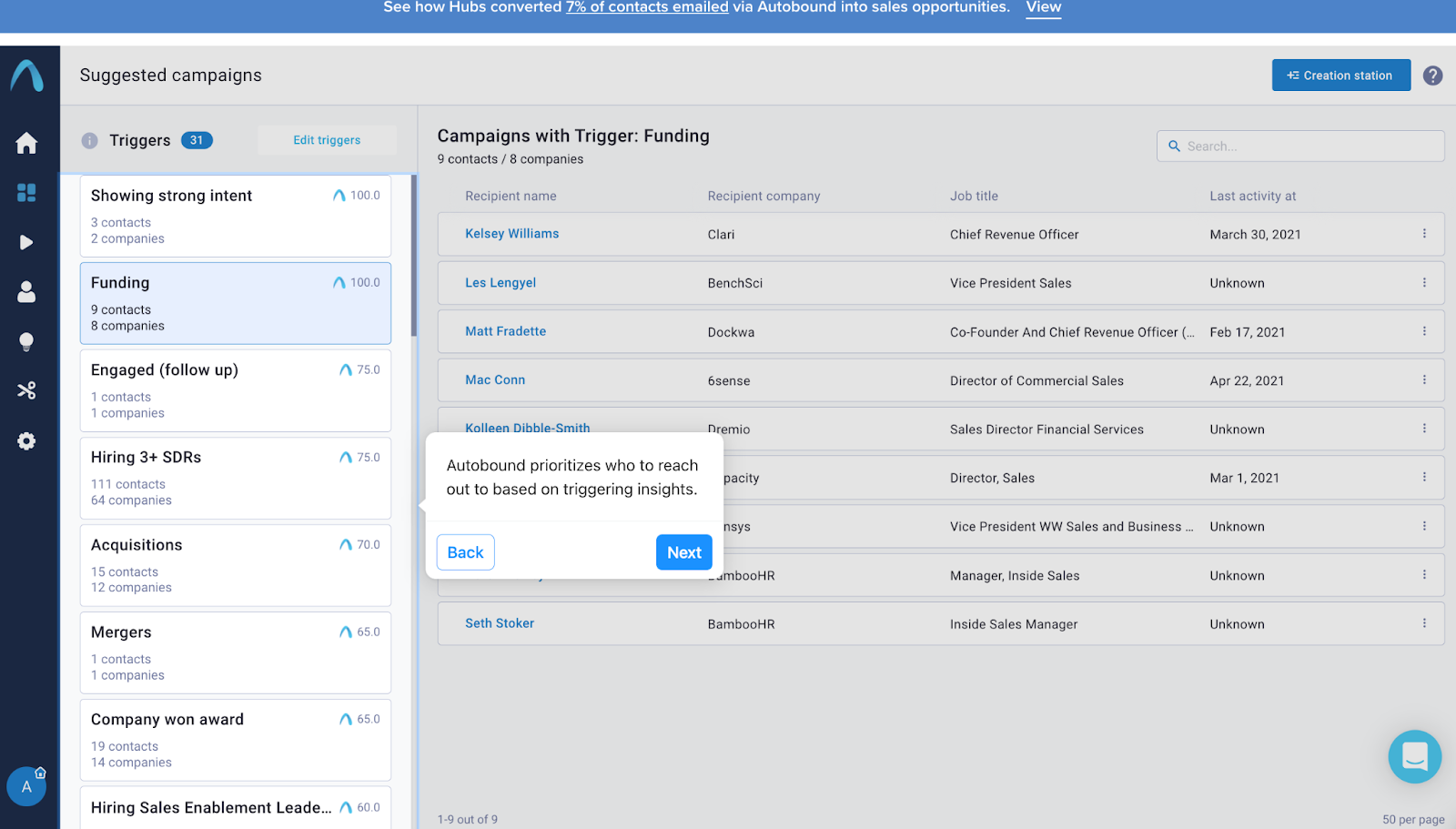
Task: Open the '50 per page' selector
Action: click(1413, 820)
